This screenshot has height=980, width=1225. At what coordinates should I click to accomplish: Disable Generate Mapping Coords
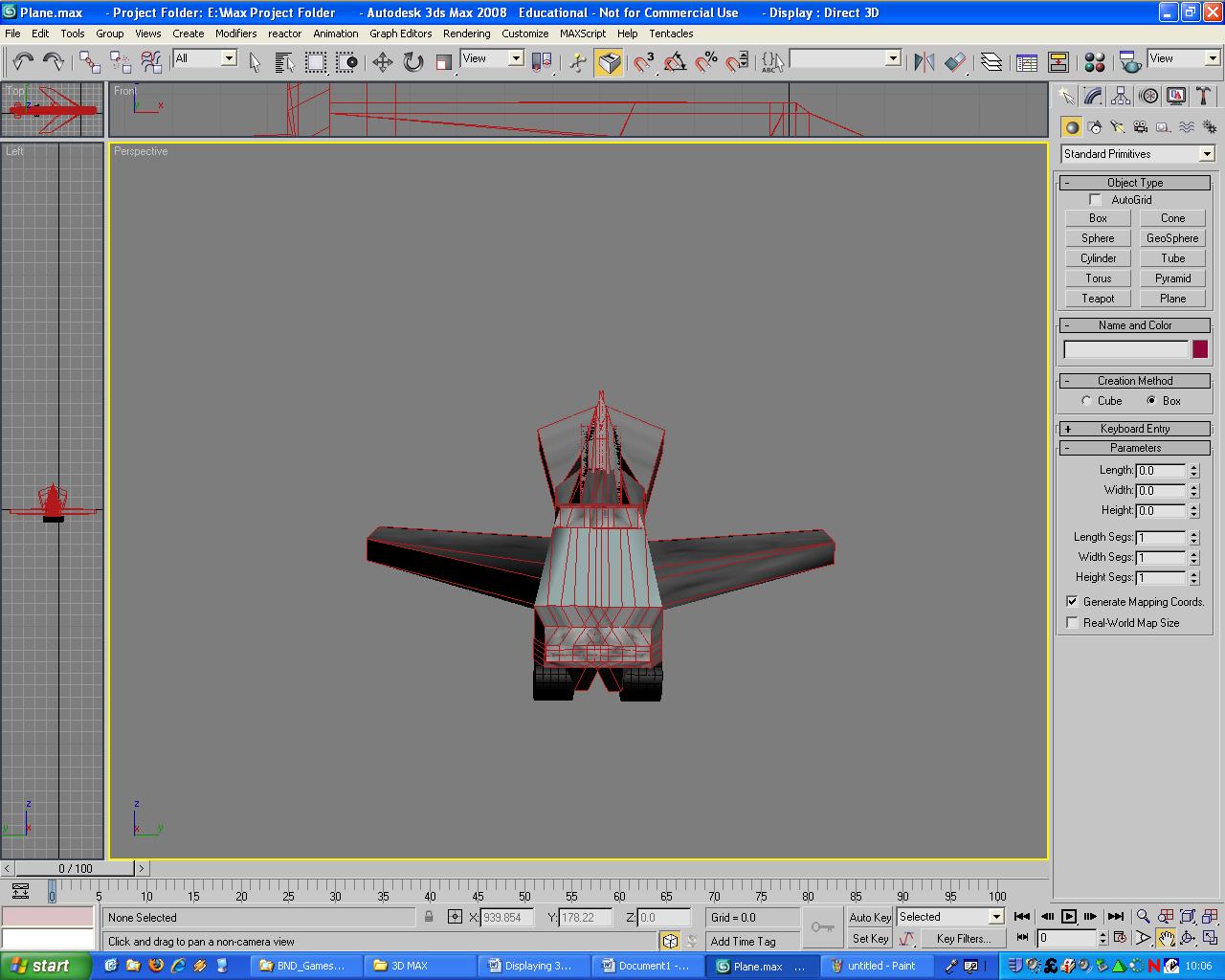(1072, 601)
